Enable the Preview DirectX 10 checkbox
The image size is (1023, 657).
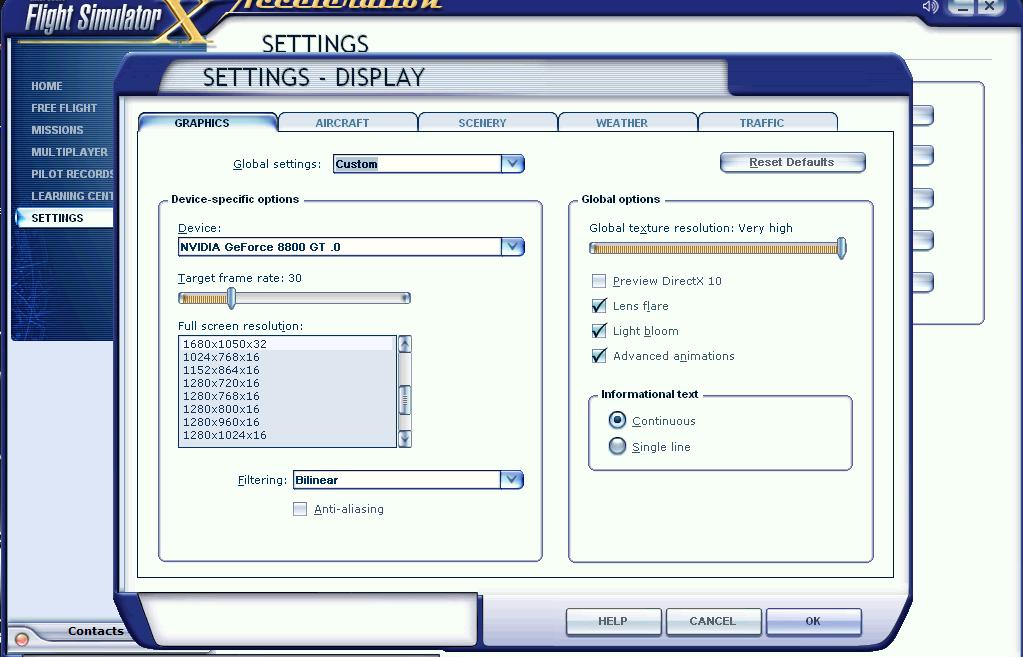pos(599,281)
